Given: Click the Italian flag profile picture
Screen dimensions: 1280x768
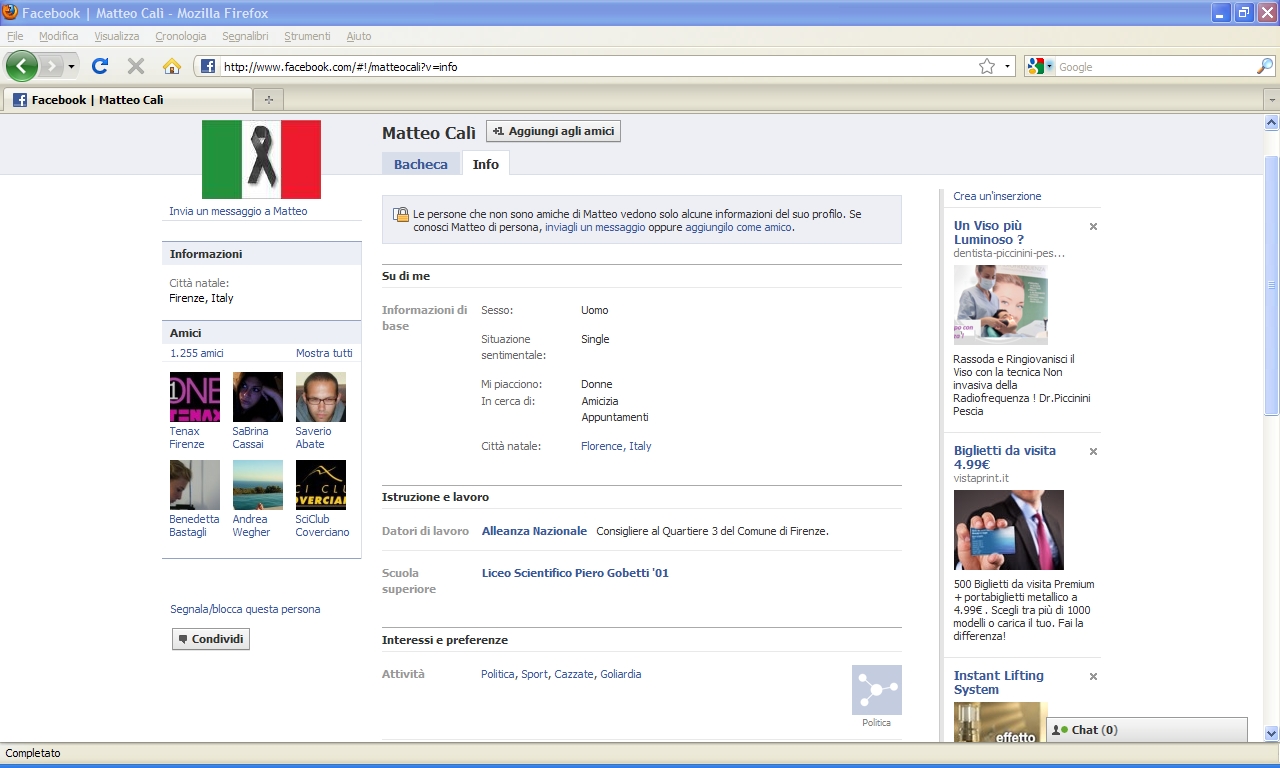Looking at the screenshot, I should click(x=261, y=160).
